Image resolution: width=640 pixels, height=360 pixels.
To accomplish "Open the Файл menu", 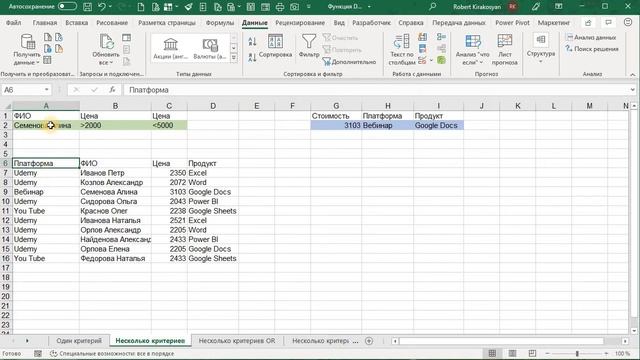I will coord(13,23).
